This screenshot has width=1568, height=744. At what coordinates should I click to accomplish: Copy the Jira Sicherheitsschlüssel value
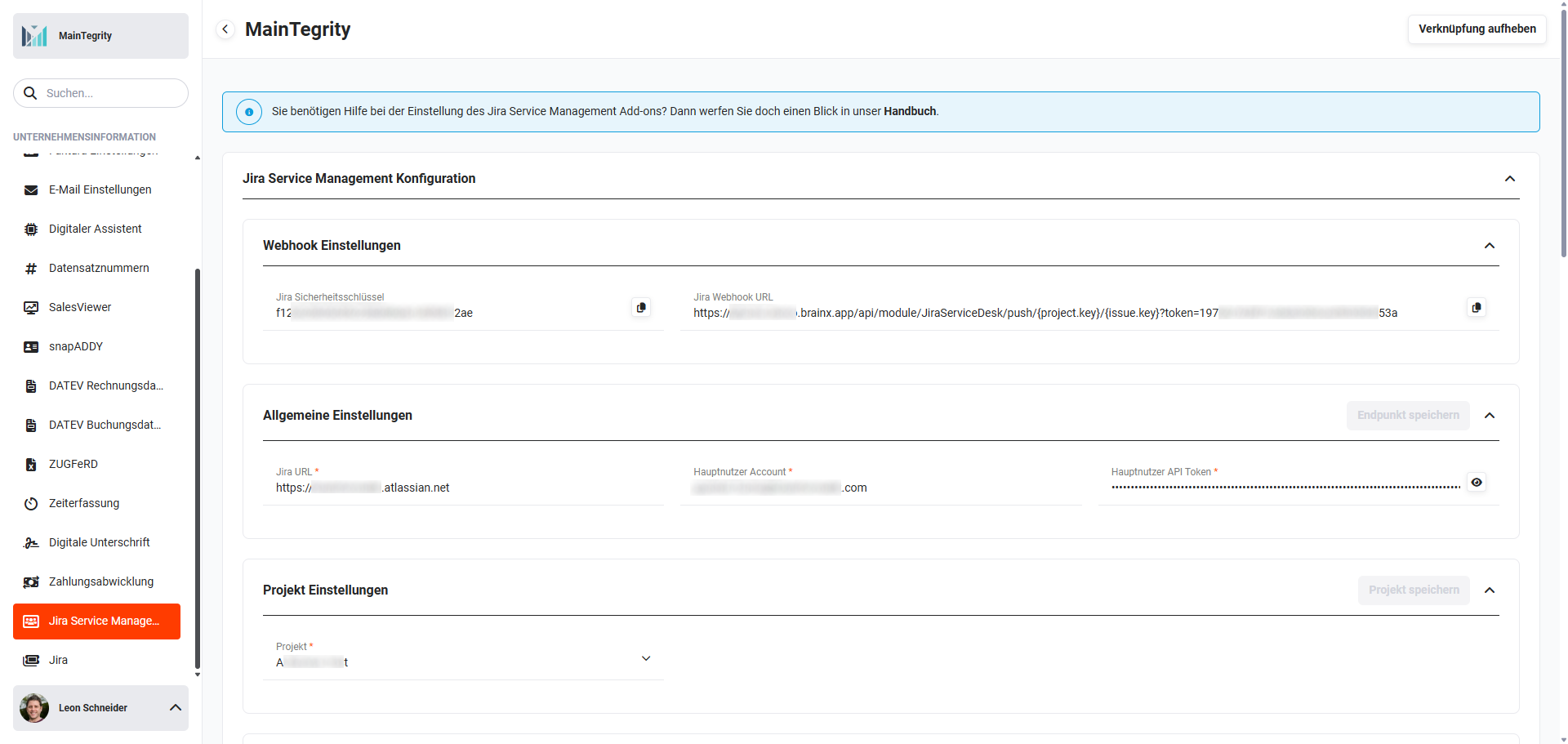tap(641, 307)
